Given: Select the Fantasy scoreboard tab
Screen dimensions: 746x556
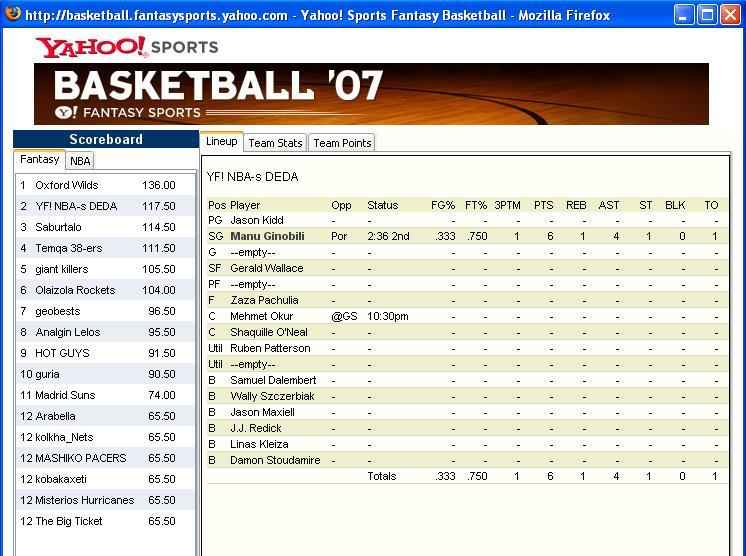Looking at the screenshot, I should [x=39, y=159].
